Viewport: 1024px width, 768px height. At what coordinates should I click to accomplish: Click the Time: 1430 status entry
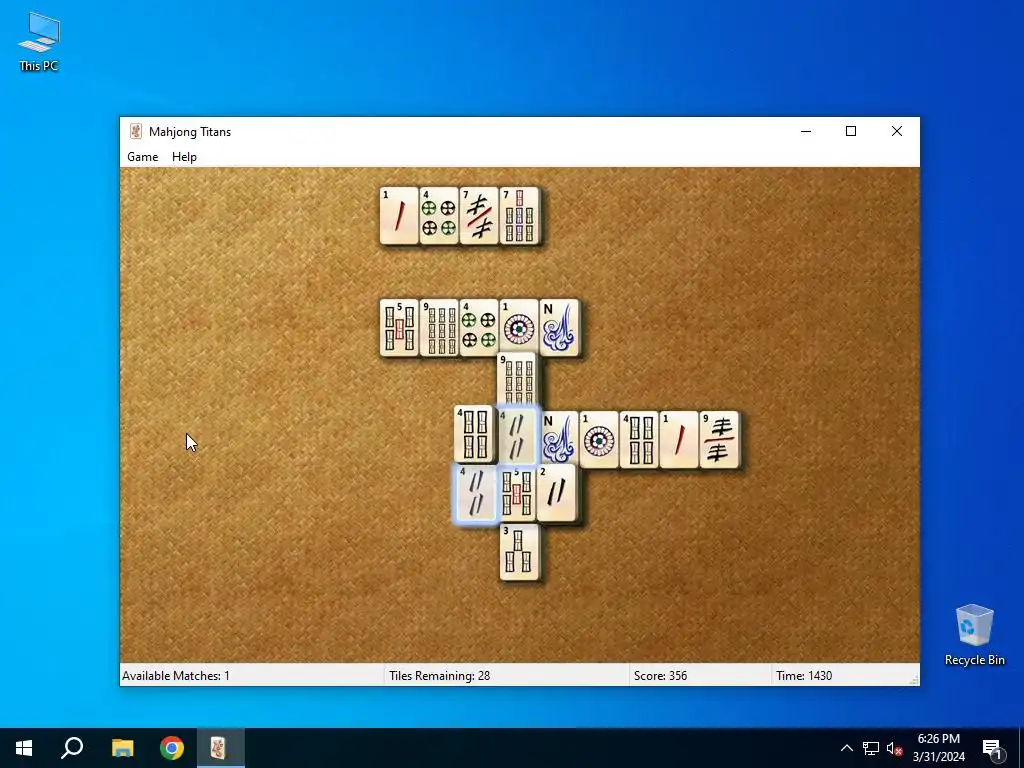804,675
